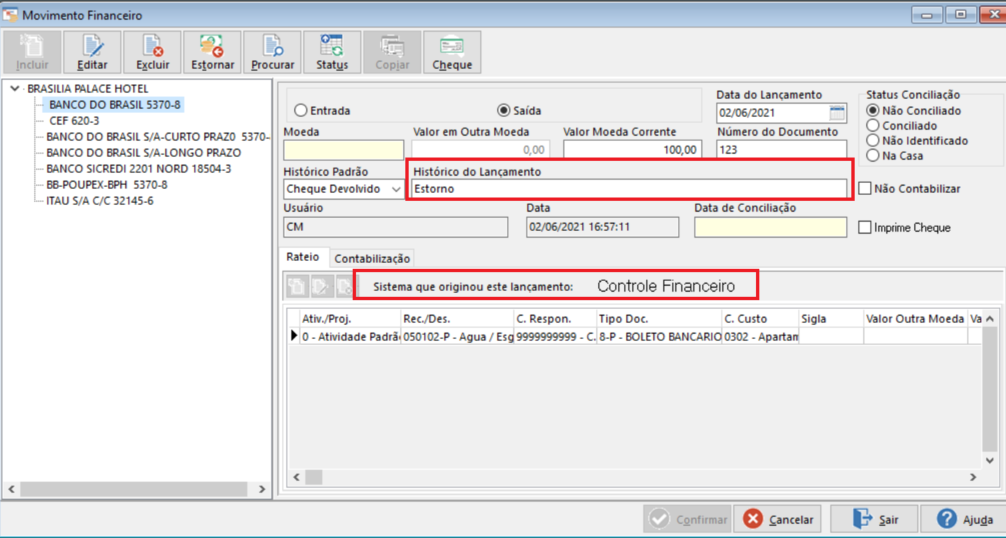
Task: Click the Valor em Outra Moeda field
Action: click(481, 150)
